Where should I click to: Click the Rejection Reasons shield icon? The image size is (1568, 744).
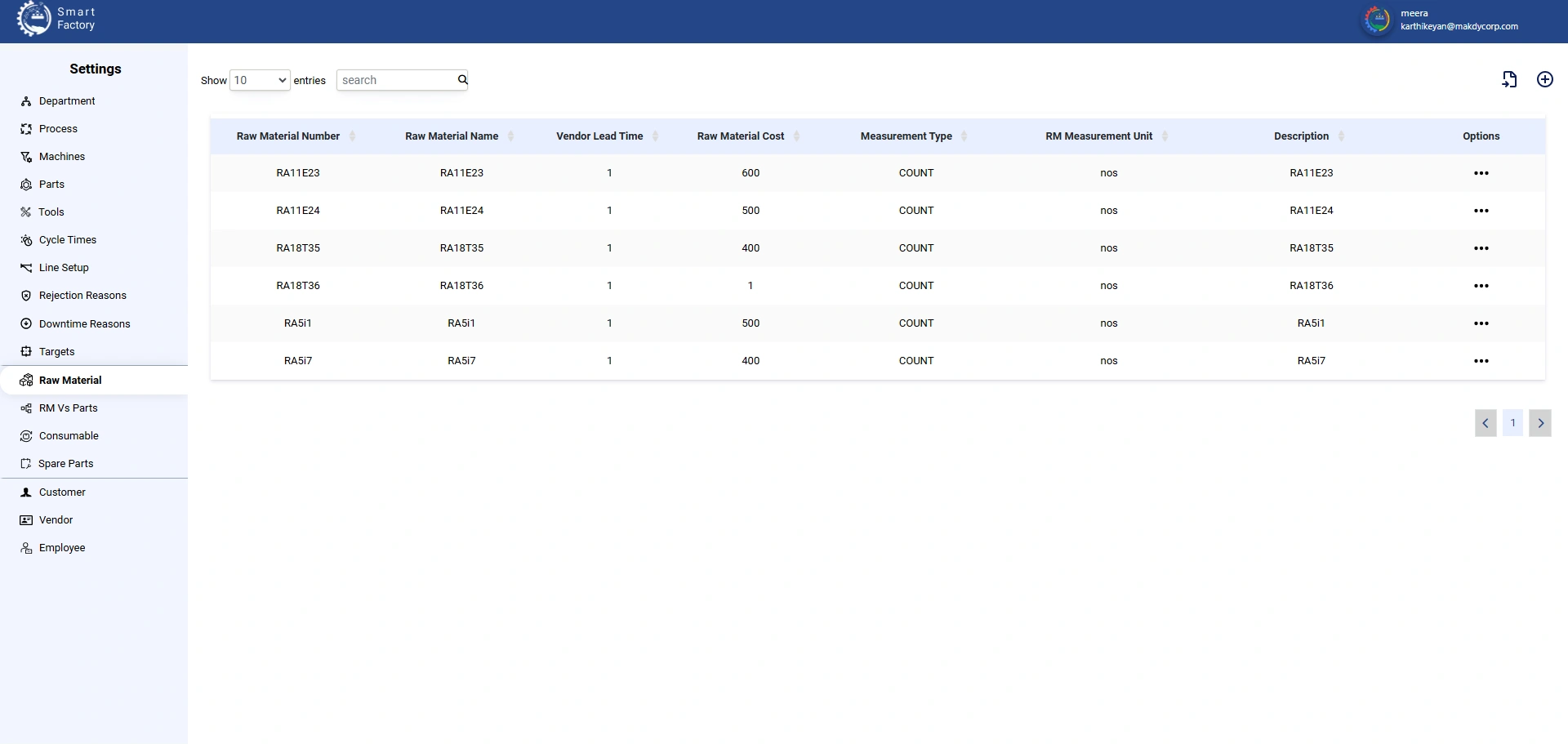pyautogui.click(x=26, y=296)
